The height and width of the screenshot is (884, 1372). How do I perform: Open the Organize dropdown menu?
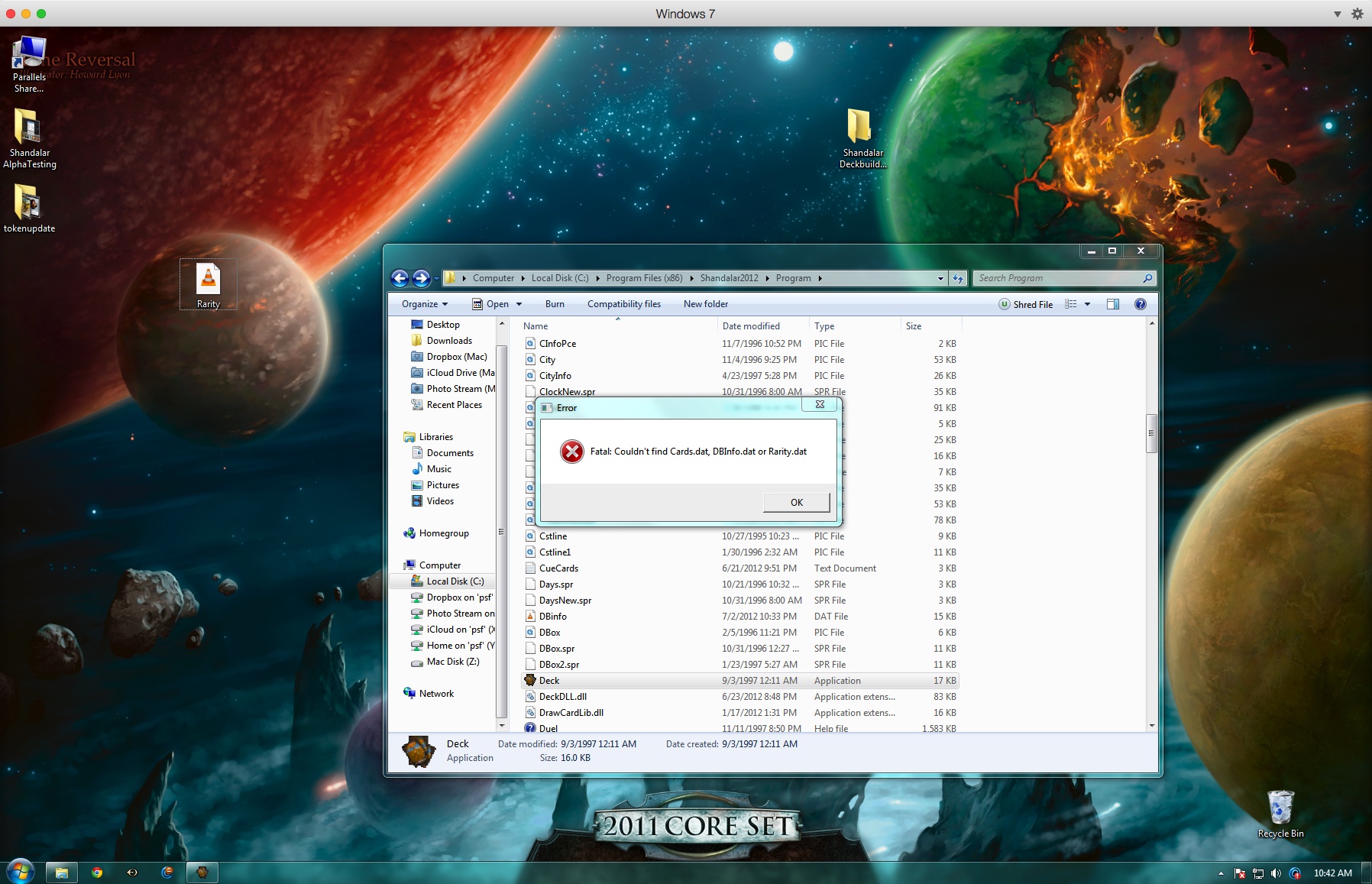click(425, 304)
